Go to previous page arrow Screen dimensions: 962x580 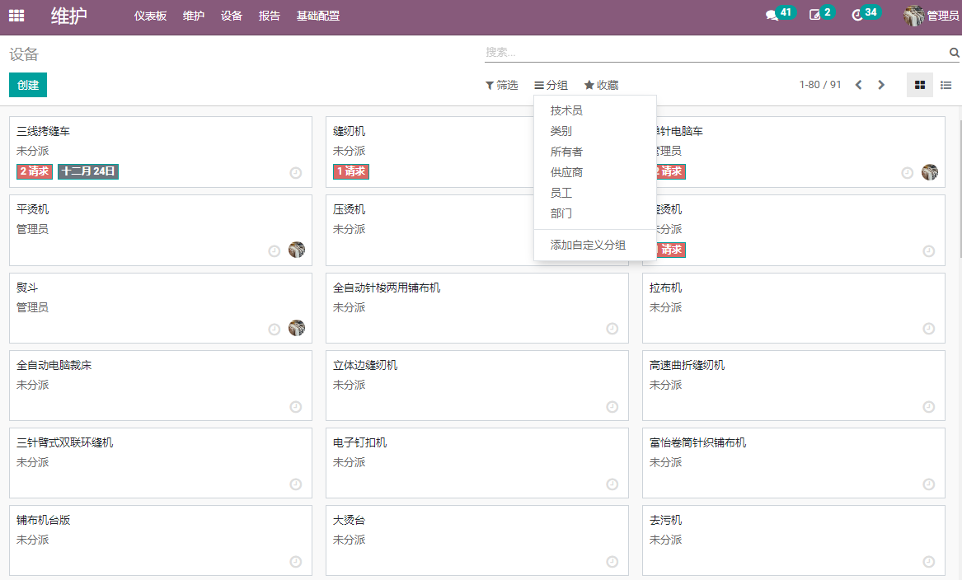point(858,85)
